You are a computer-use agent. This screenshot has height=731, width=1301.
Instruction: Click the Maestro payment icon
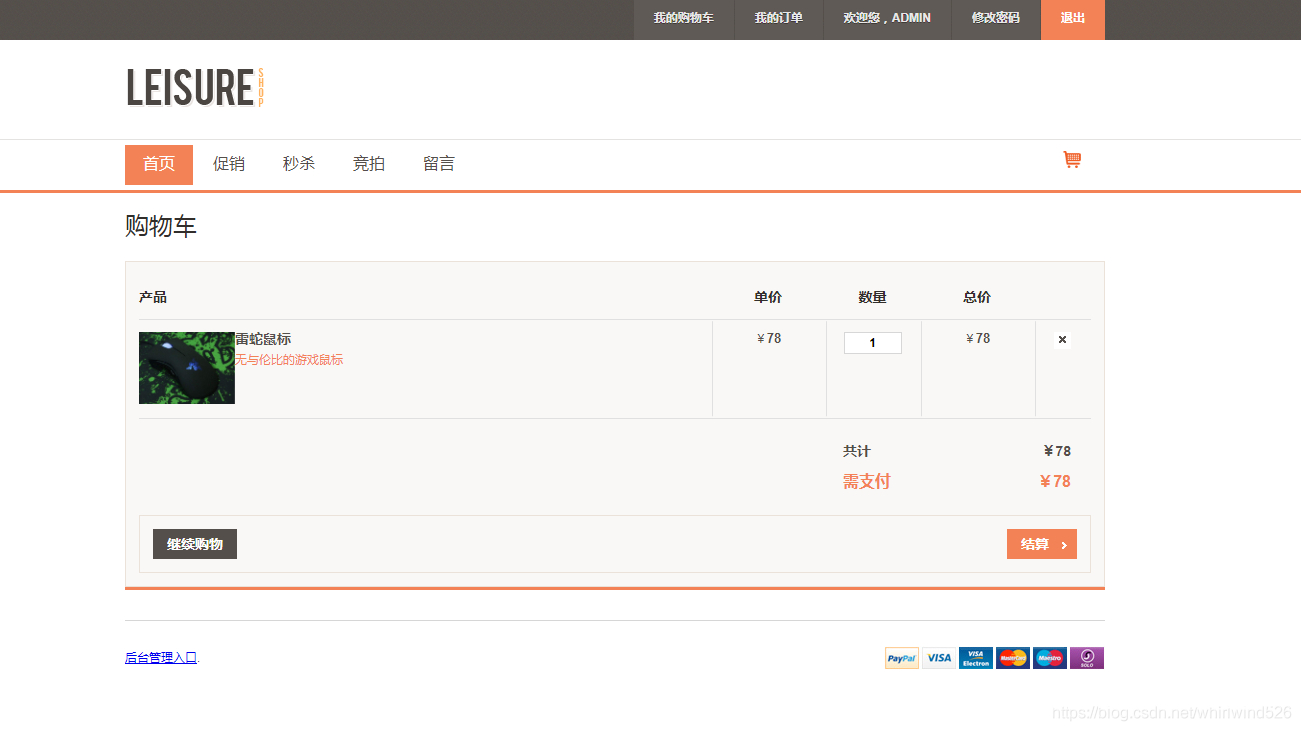pos(1049,658)
